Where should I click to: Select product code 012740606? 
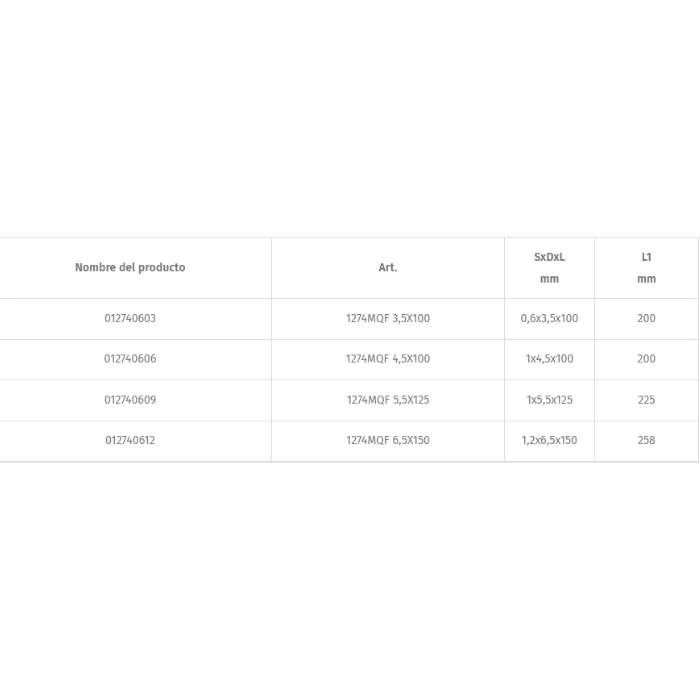pyautogui.click(x=130, y=359)
